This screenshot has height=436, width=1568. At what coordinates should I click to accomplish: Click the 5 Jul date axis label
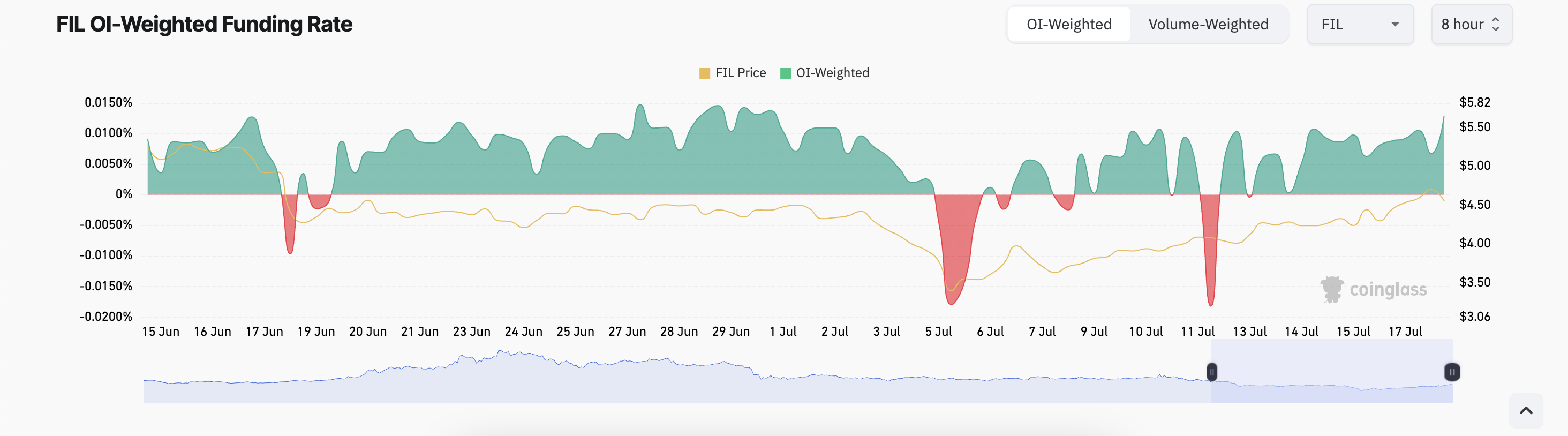938,331
